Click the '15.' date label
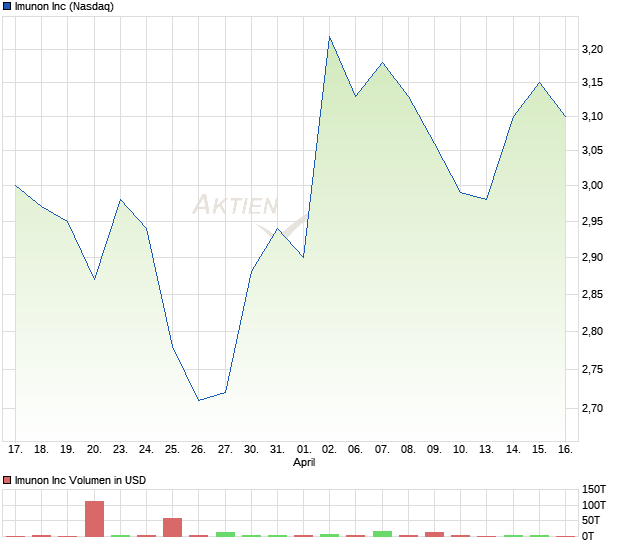 click(x=539, y=450)
